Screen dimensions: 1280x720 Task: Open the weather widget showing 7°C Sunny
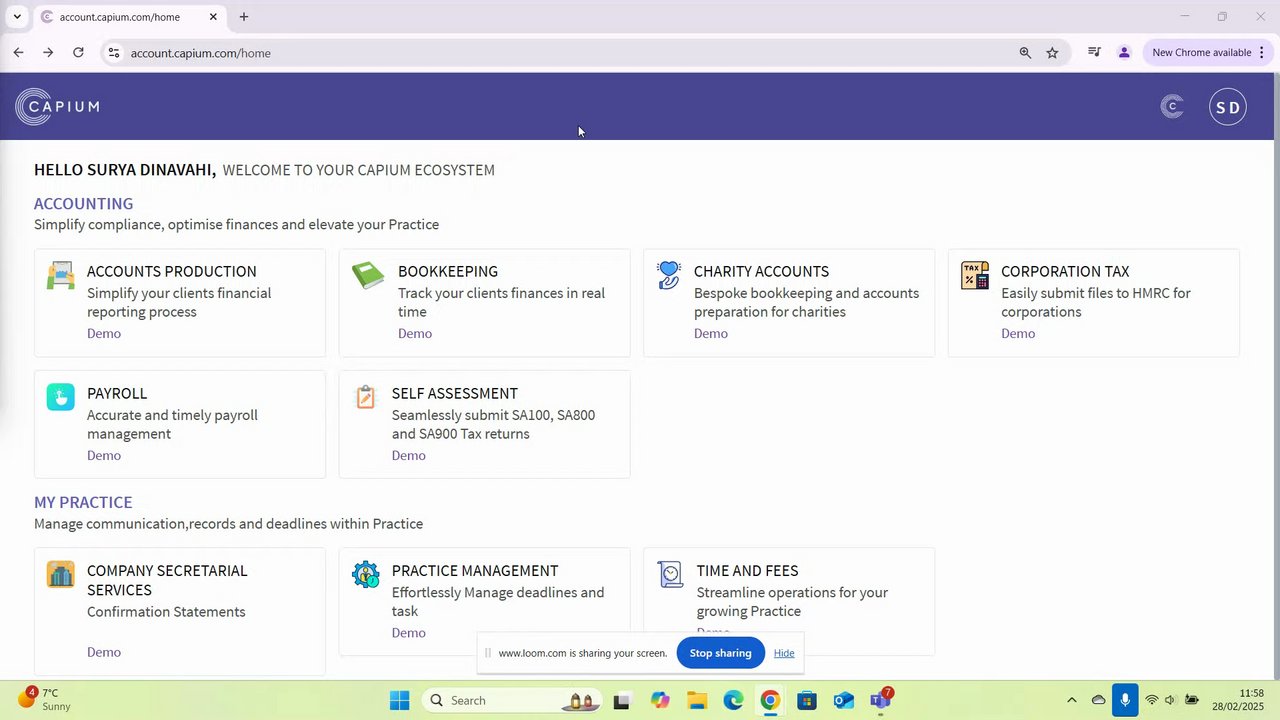click(43, 699)
